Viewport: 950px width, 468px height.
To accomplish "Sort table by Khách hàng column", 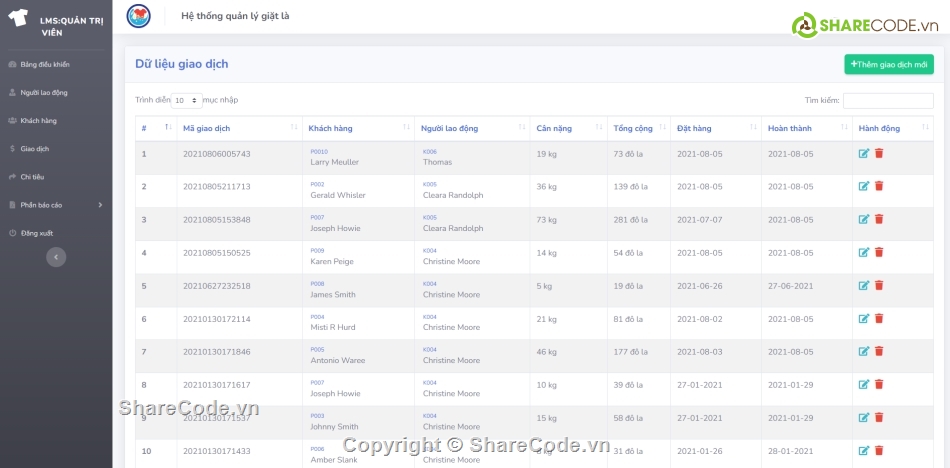I will coord(357,129).
